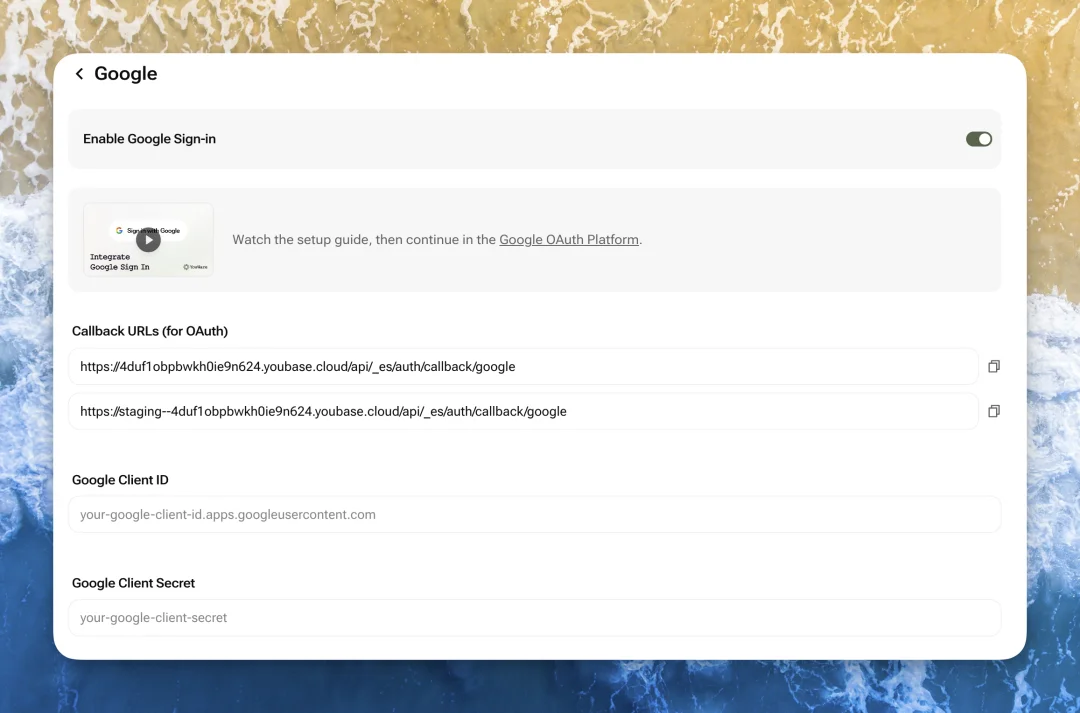Click "Integrate Google Sign In" thumbnail caption

[x=119, y=262]
